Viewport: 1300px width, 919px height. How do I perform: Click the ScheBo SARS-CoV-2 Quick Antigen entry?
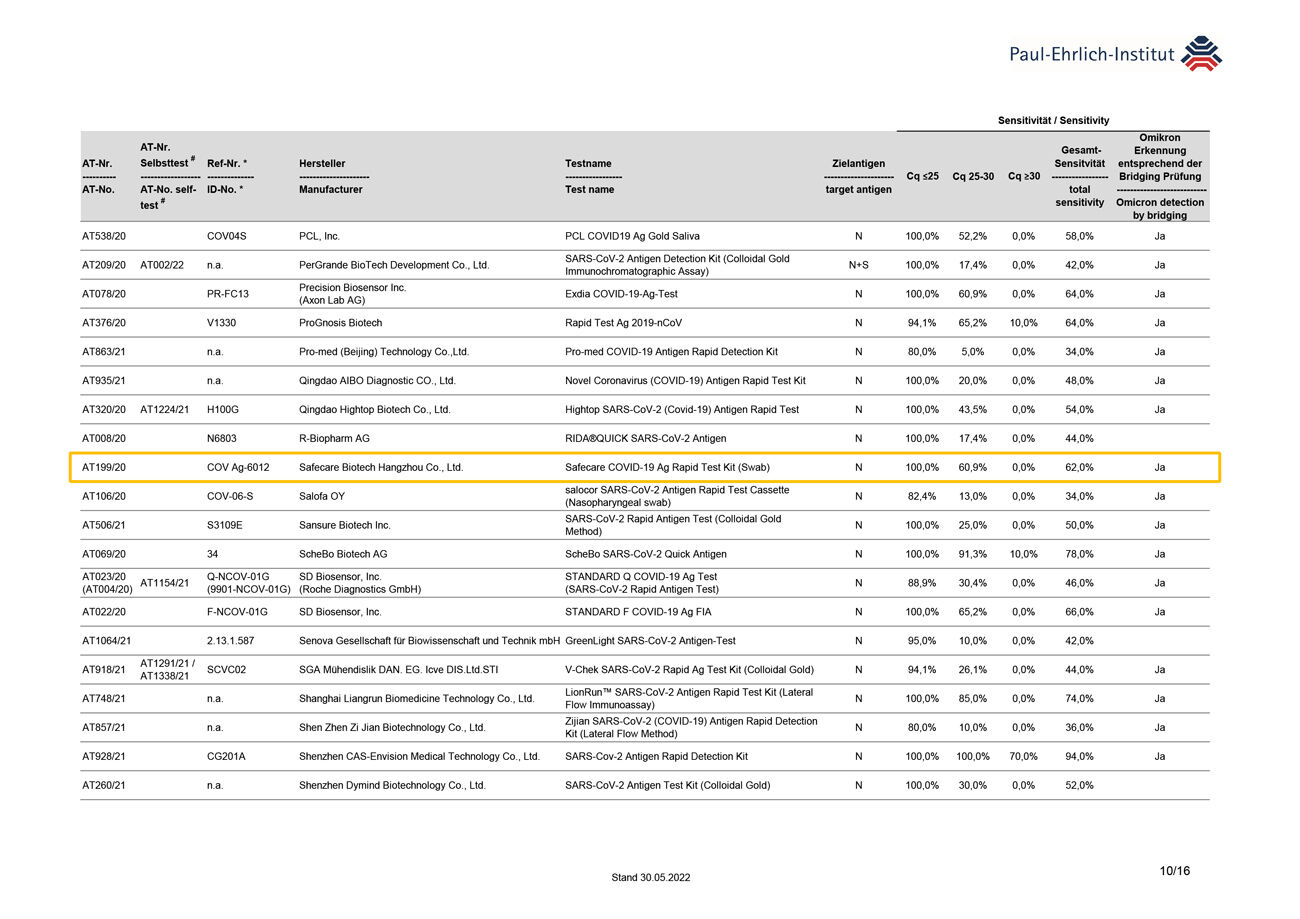[645, 554]
